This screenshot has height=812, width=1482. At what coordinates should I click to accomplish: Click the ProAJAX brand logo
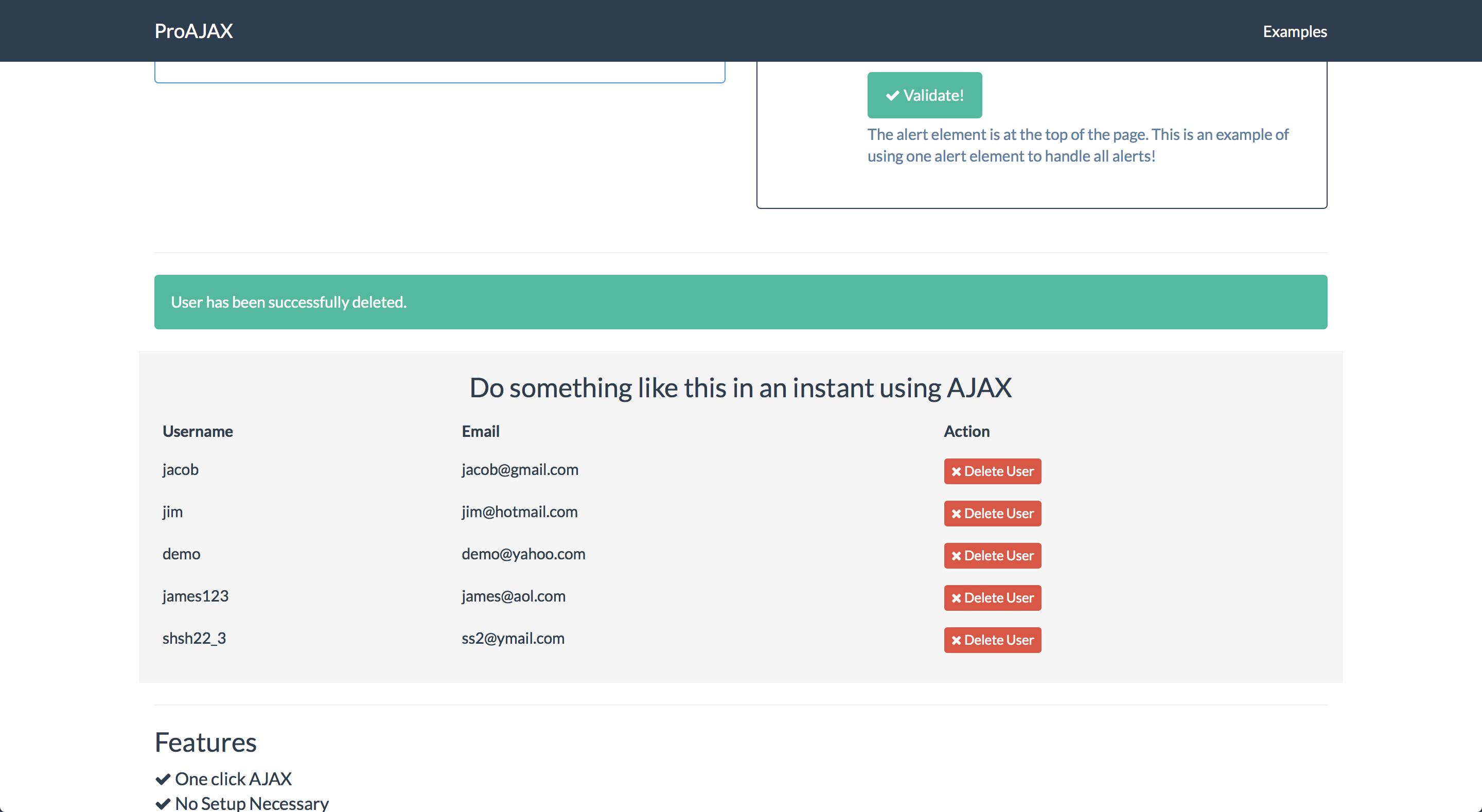193,31
